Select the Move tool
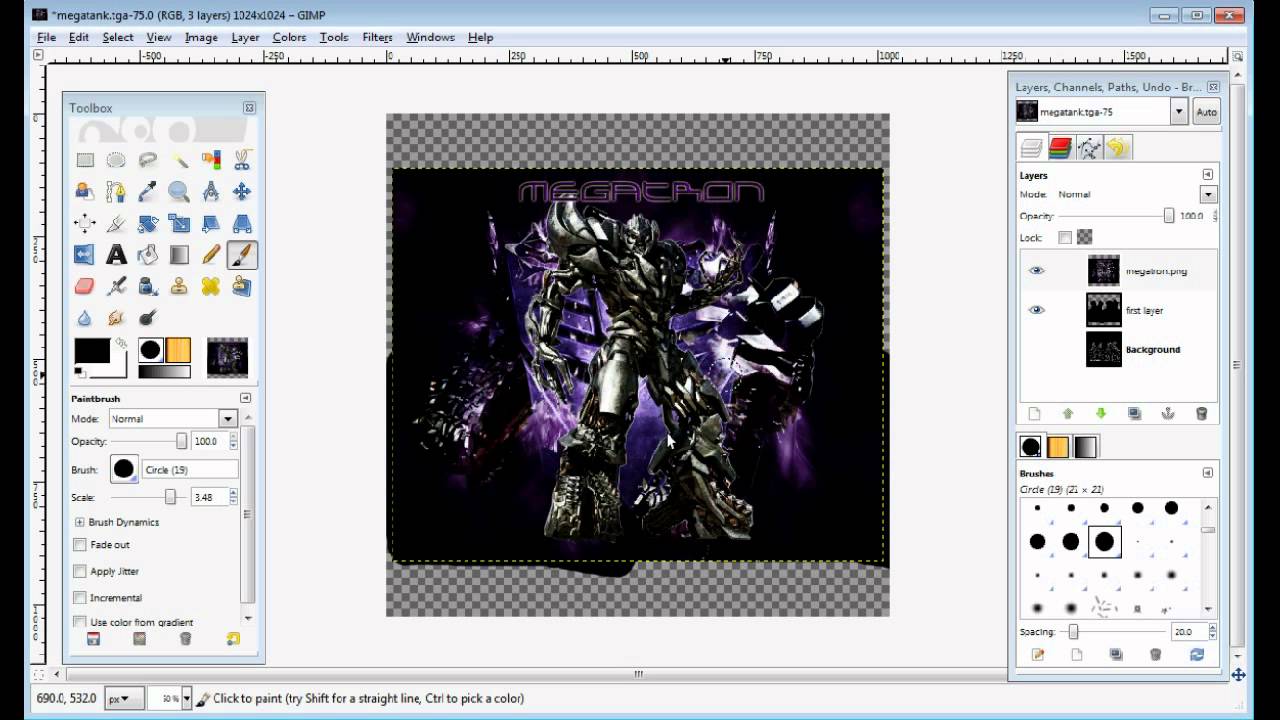This screenshot has height=720, width=1280. [x=242, y=191]
